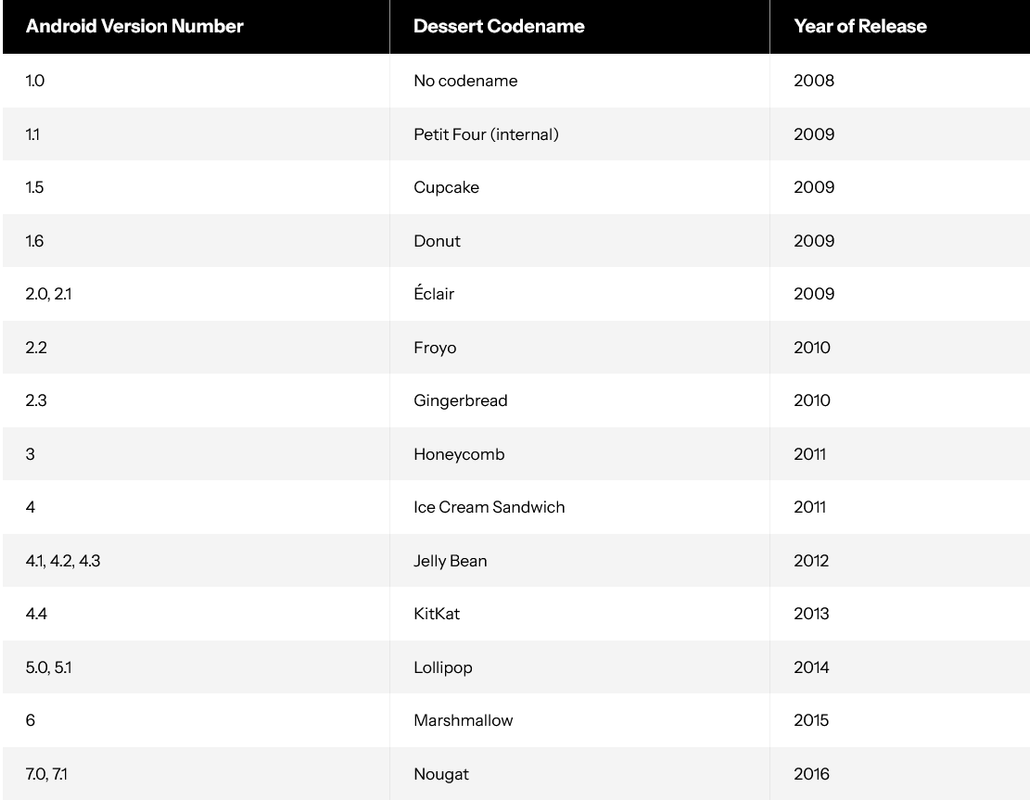Select the 2016 release year cell

[x=900, y=774]
